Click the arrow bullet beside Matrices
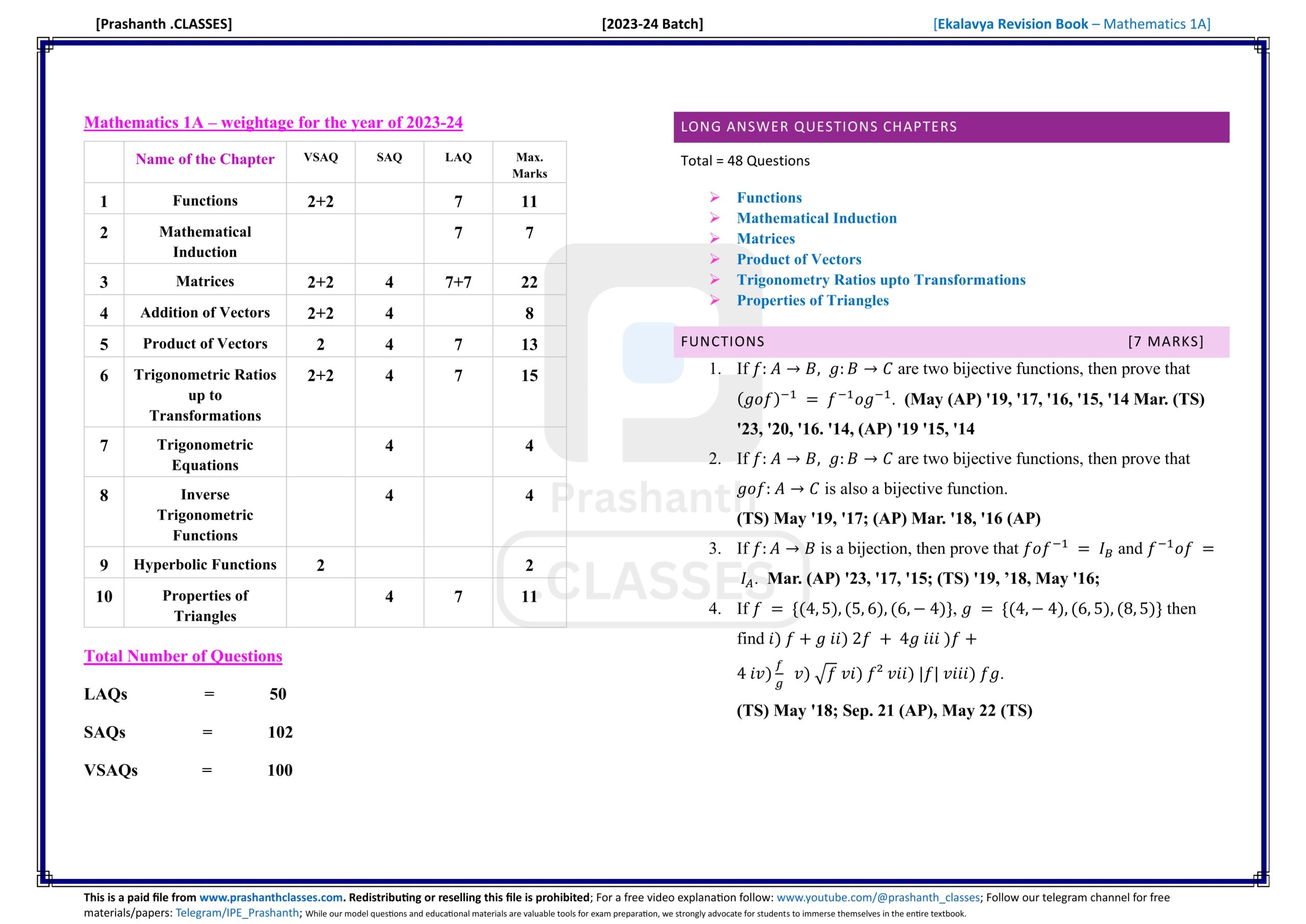1306x924 pixels. coord(715,238)
